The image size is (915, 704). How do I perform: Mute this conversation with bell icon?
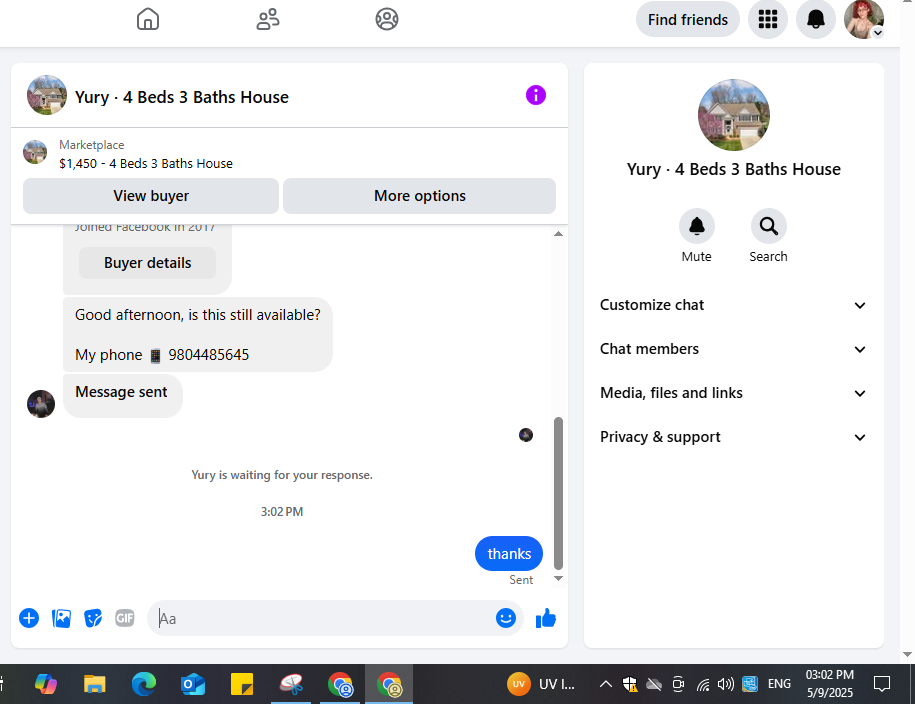click(x=697, y=226)
